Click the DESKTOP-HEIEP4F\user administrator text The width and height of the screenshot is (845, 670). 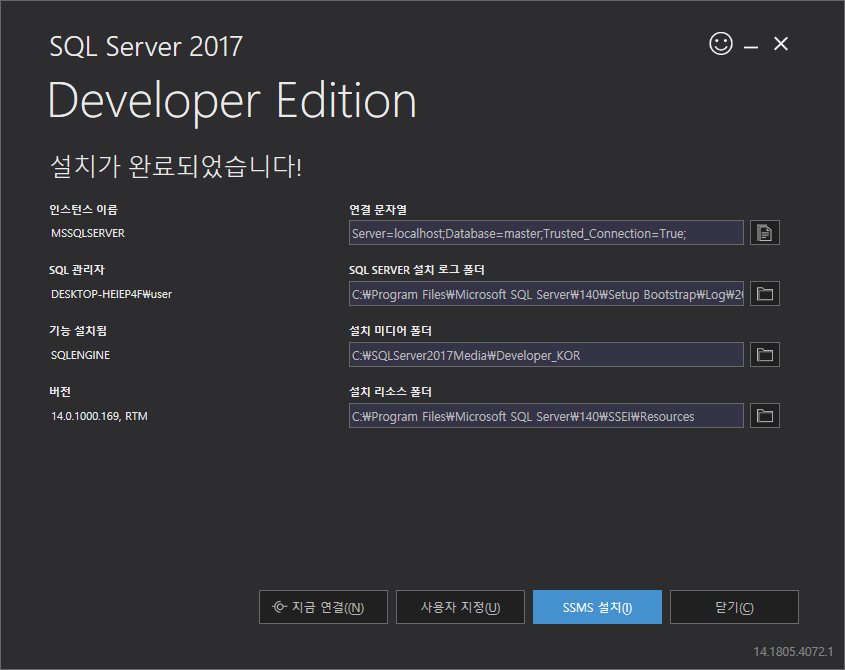click(x=112, y=294)
